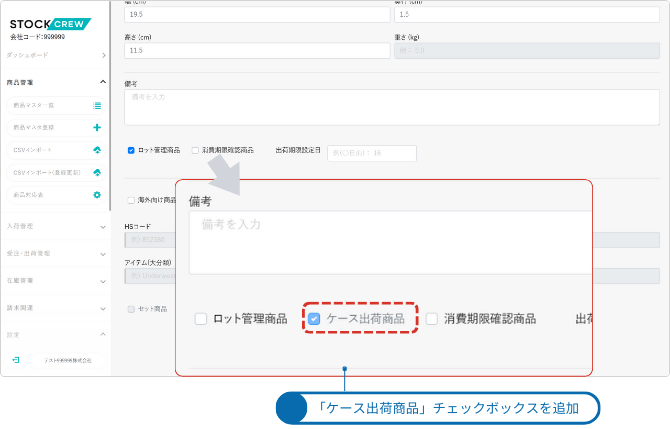
Task: Toggle the highlighted ケース出荷商品 checkbox
Action: [314, 319]
